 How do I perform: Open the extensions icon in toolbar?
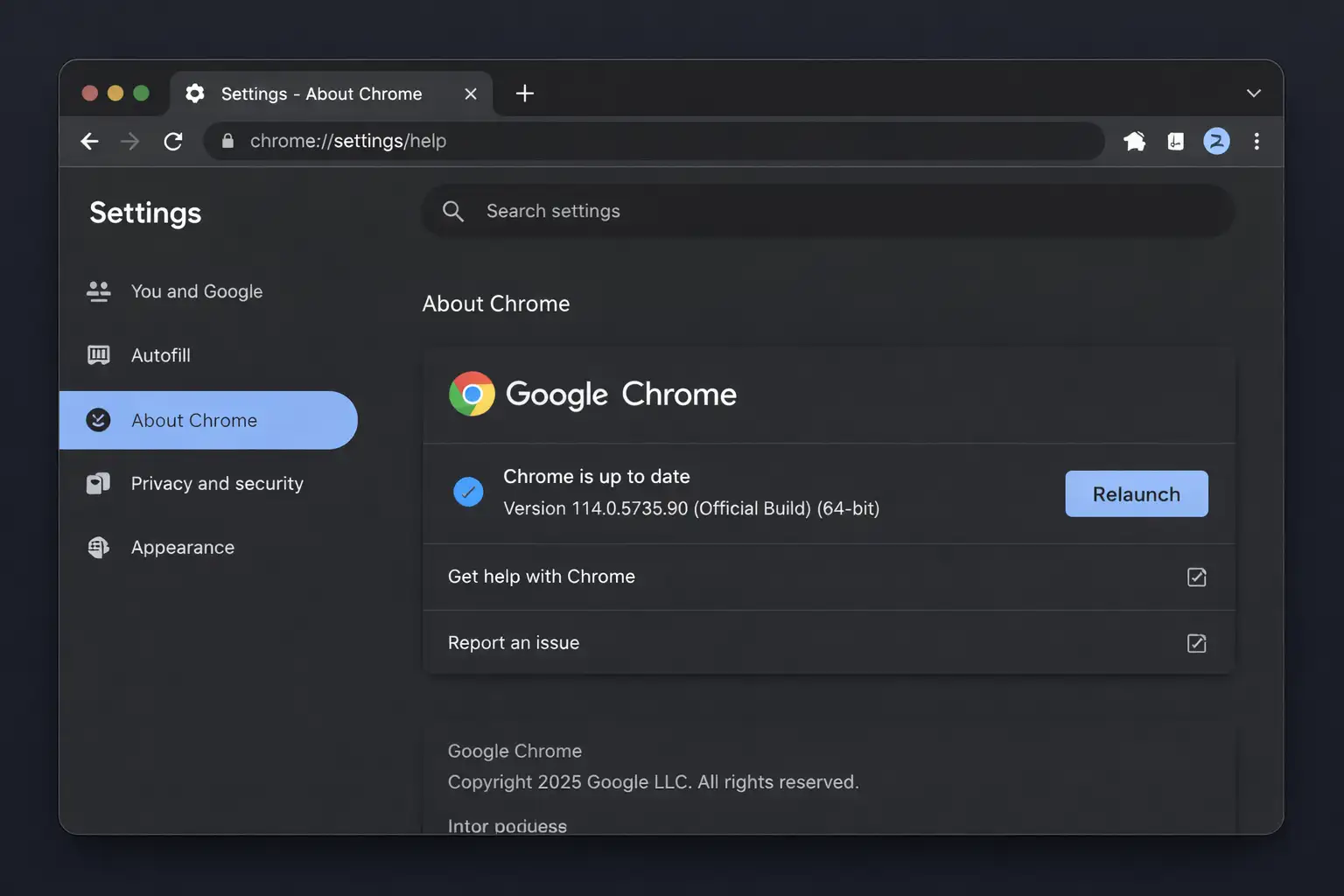pos(1135,141)
